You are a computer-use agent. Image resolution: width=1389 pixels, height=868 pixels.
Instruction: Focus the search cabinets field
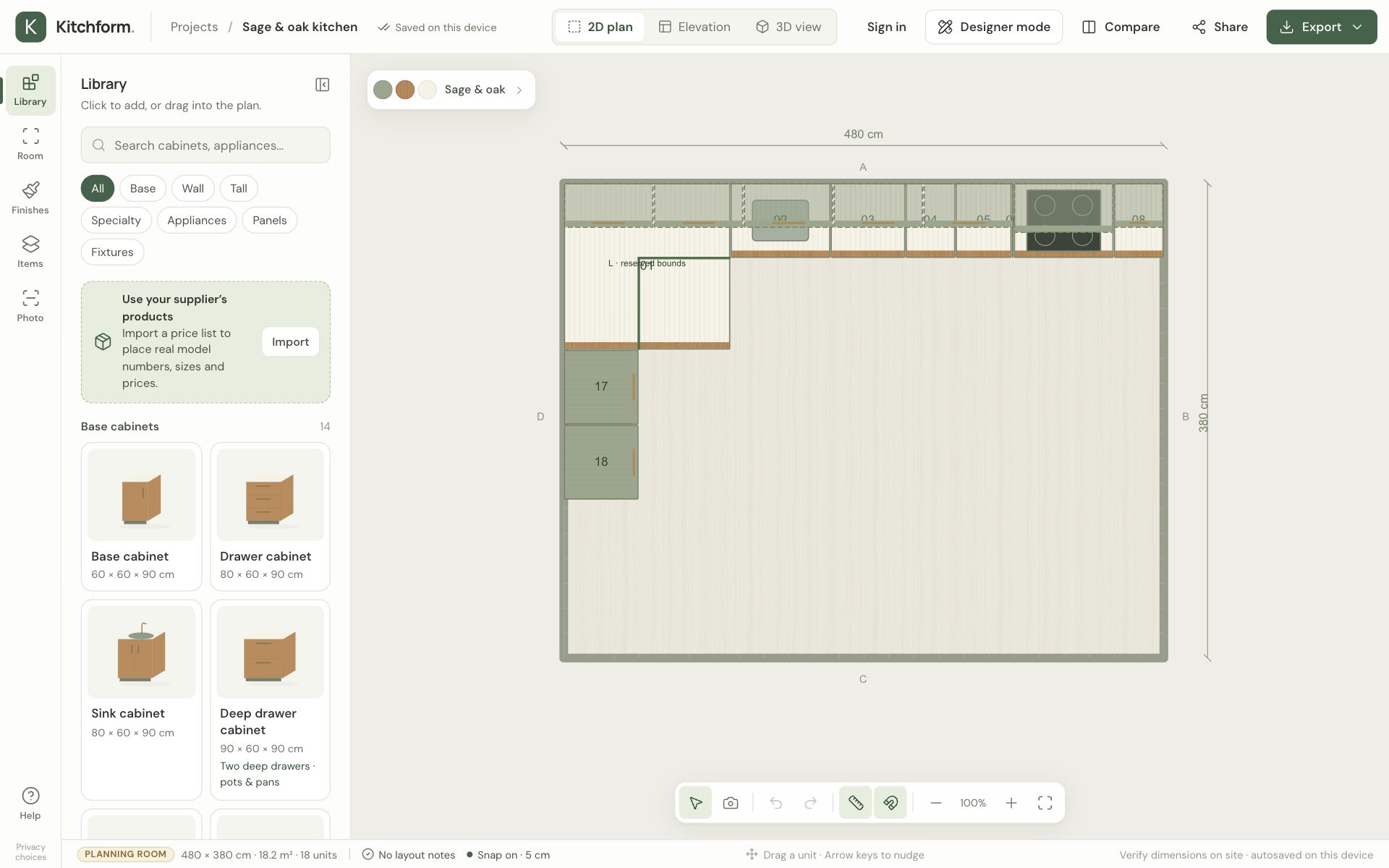click(x=205, y=145)
